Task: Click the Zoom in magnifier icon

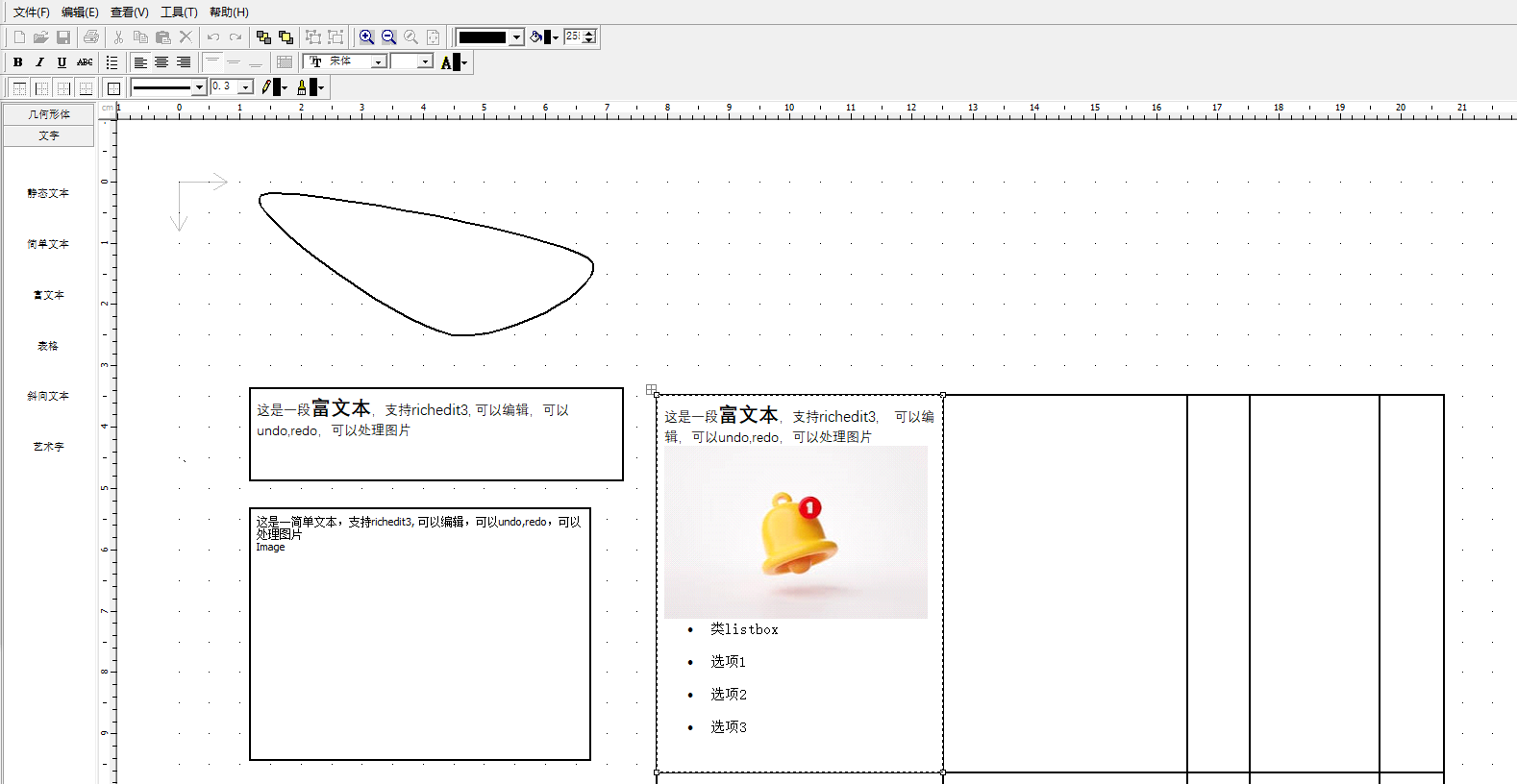Action: click(366, 37)
